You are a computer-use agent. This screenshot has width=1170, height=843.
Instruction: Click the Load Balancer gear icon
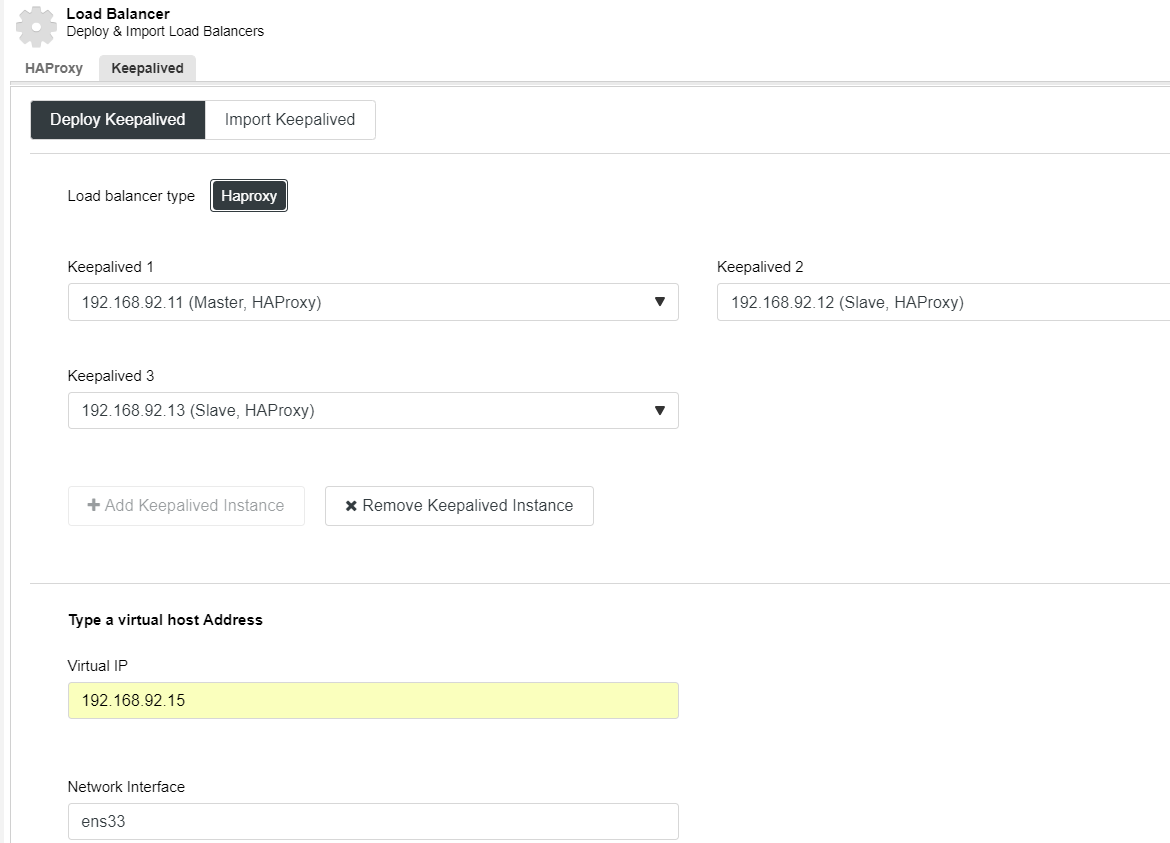click(36, 25)
